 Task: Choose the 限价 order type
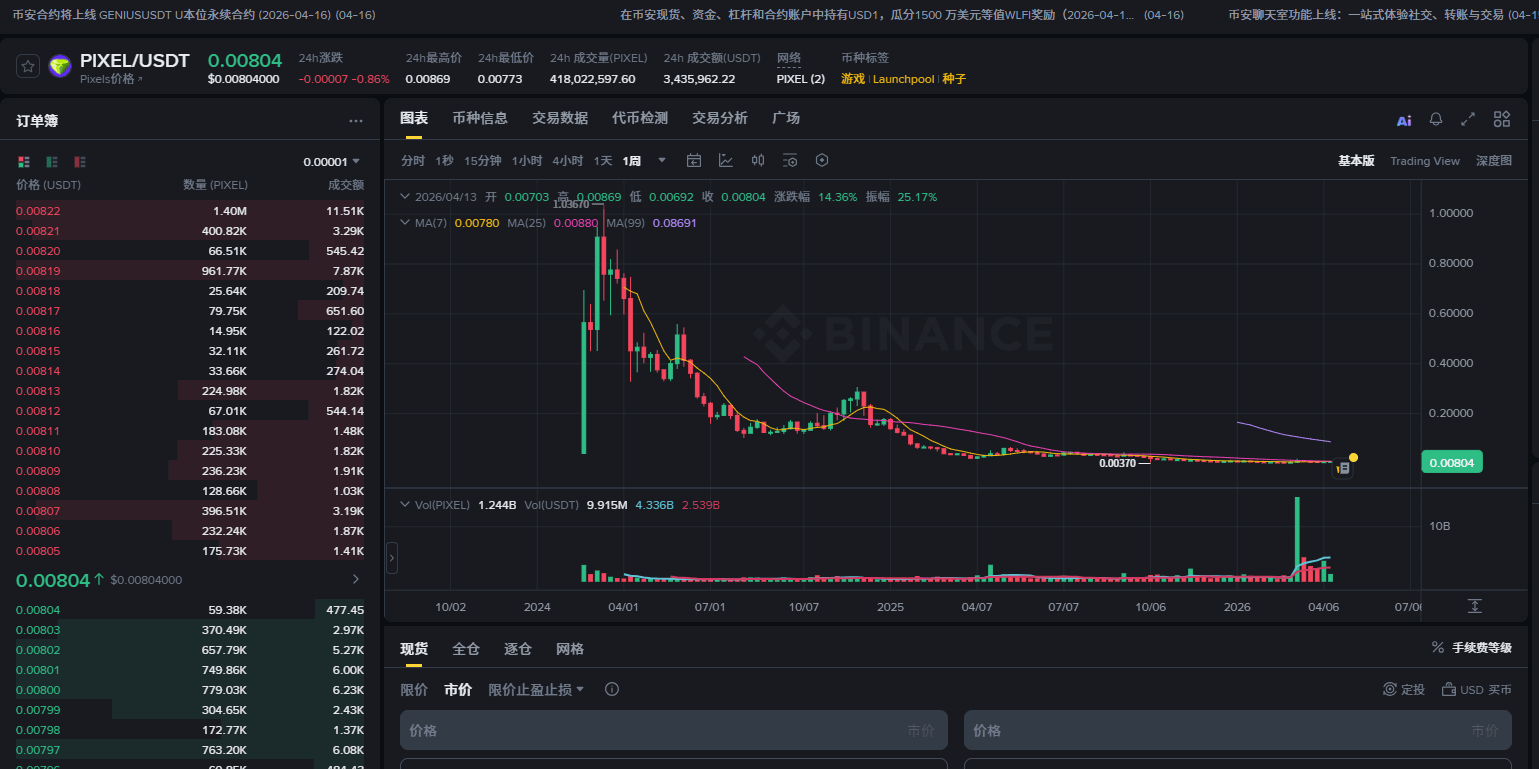(x=414, y=689)
